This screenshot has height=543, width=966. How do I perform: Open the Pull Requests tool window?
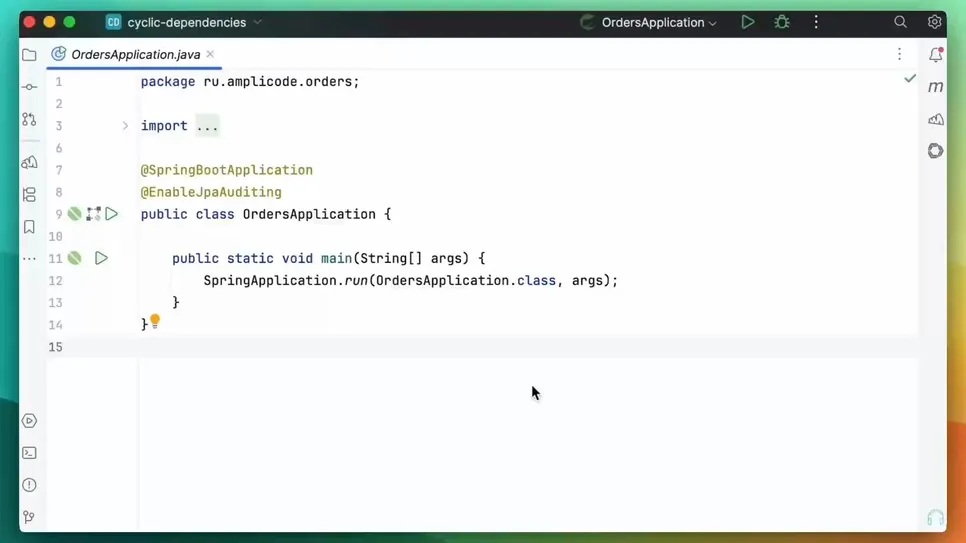(x=29, y=120)
